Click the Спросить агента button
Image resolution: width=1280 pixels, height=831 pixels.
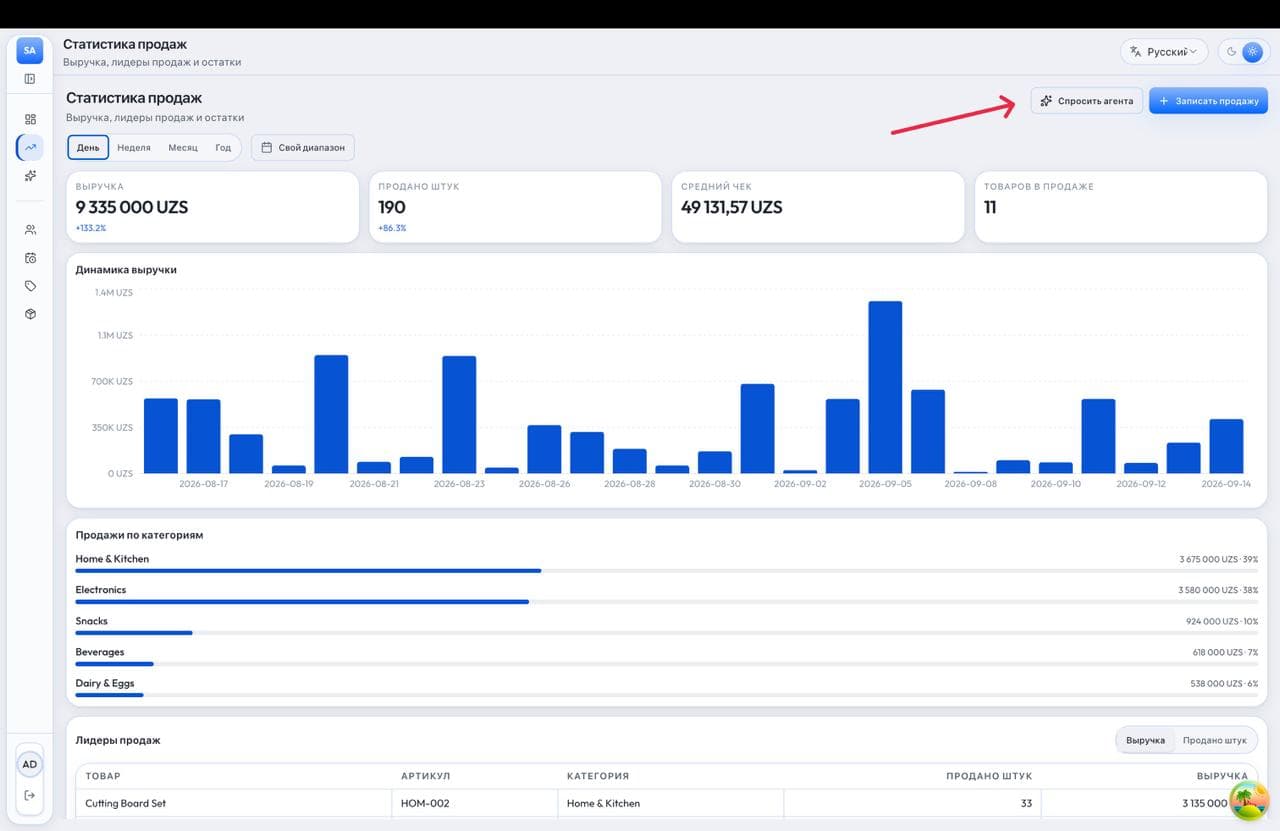pos(1086,101)
